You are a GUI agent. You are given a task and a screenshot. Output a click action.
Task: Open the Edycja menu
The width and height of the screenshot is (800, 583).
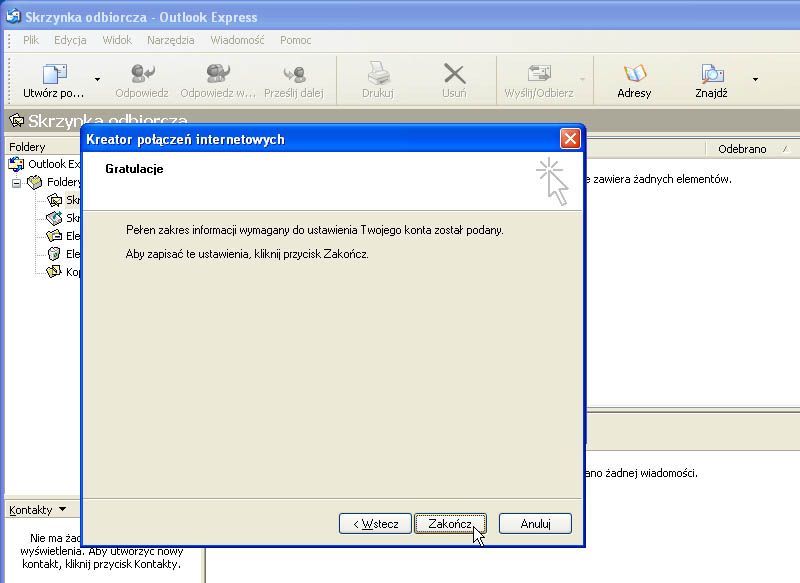[70, 40]
